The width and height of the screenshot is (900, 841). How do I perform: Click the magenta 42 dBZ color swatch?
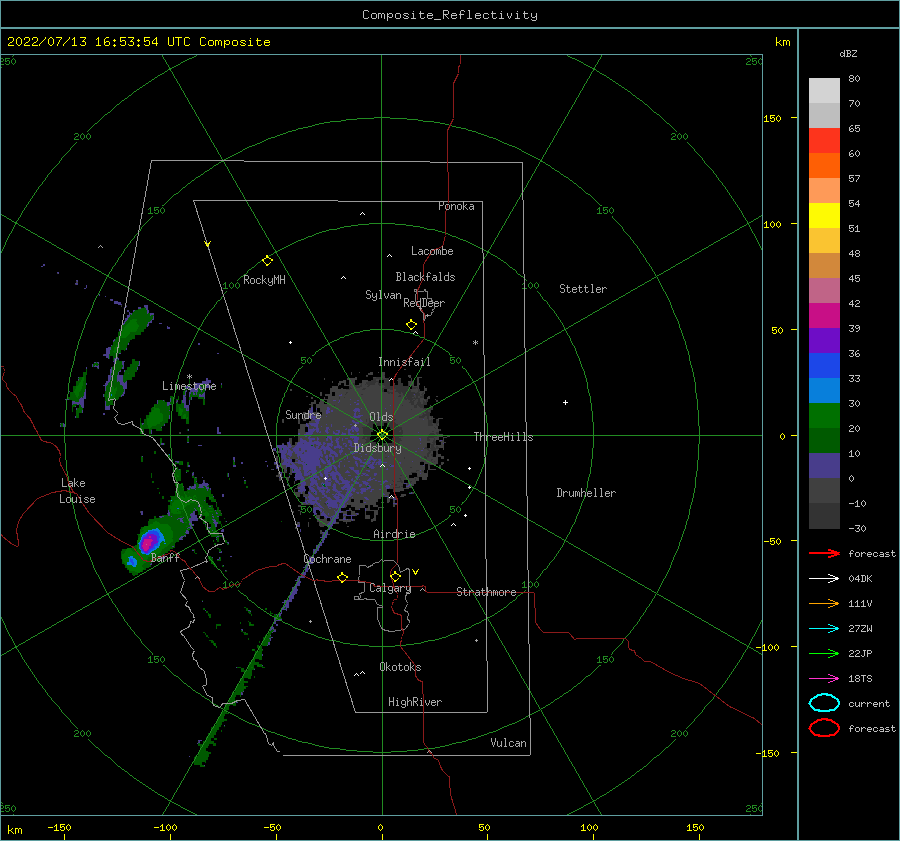point(824,315)
